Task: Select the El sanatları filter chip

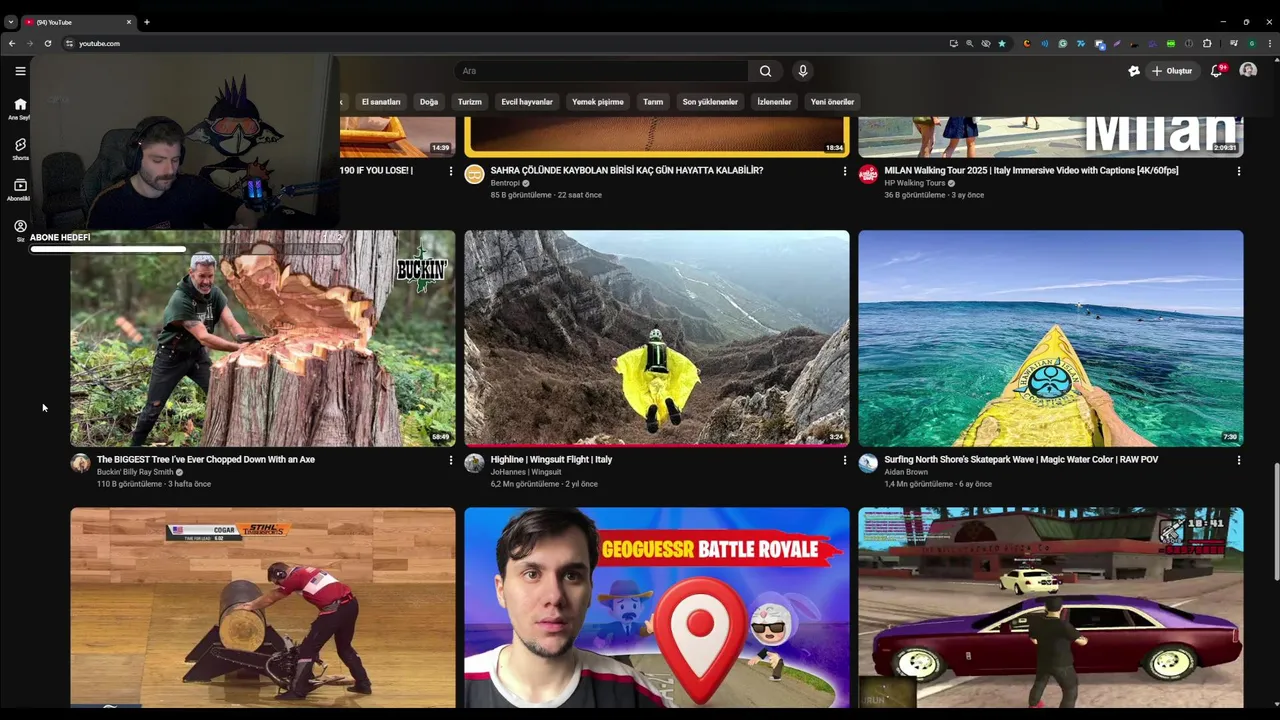Action: pos(381,102)
